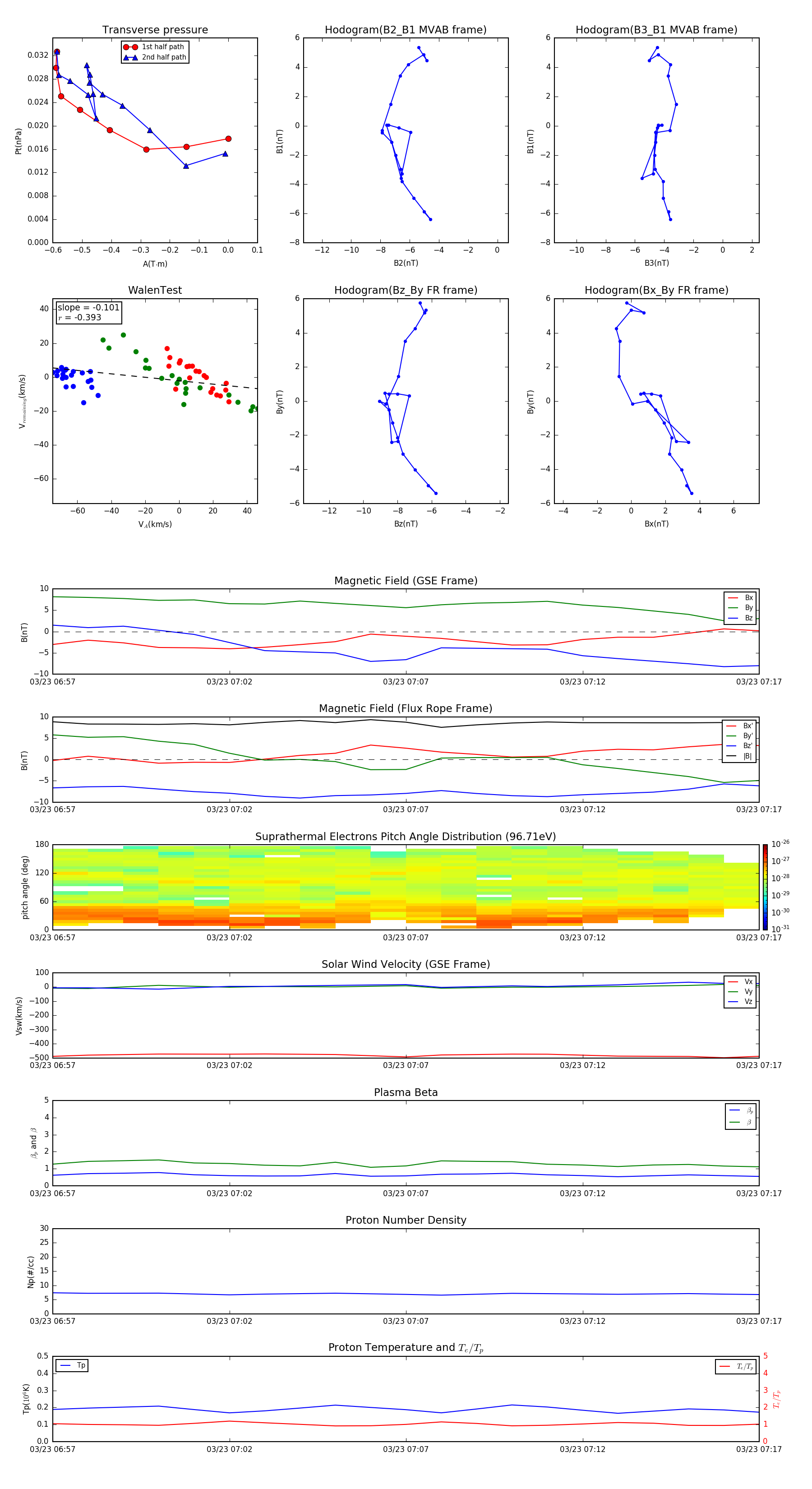
Task: Click the Suprathermal Electrons Pitch Angle title
Action: coord(406,837)
